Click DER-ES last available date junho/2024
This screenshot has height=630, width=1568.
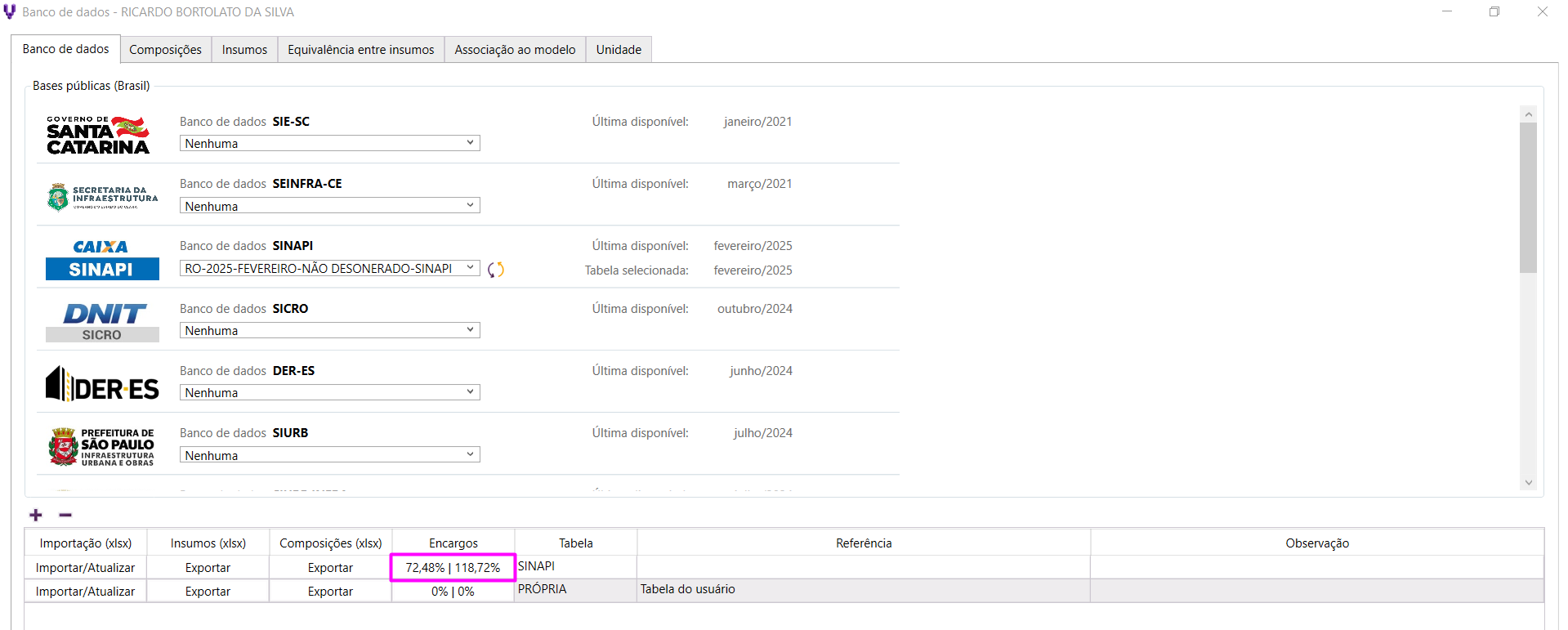[761, 371]
